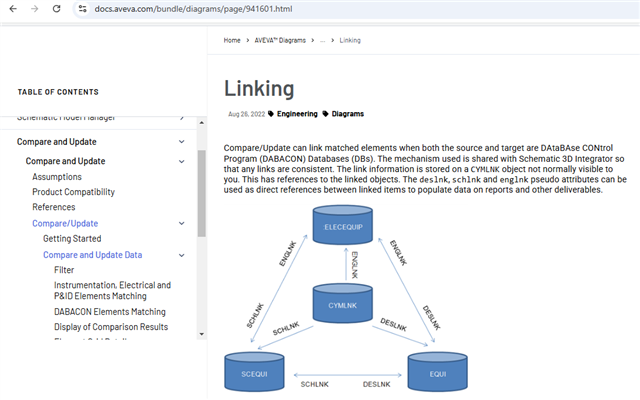Click scroll down arrow of contents scrollbar
This screenshot has width=640, height=400.
coord(202,334)
